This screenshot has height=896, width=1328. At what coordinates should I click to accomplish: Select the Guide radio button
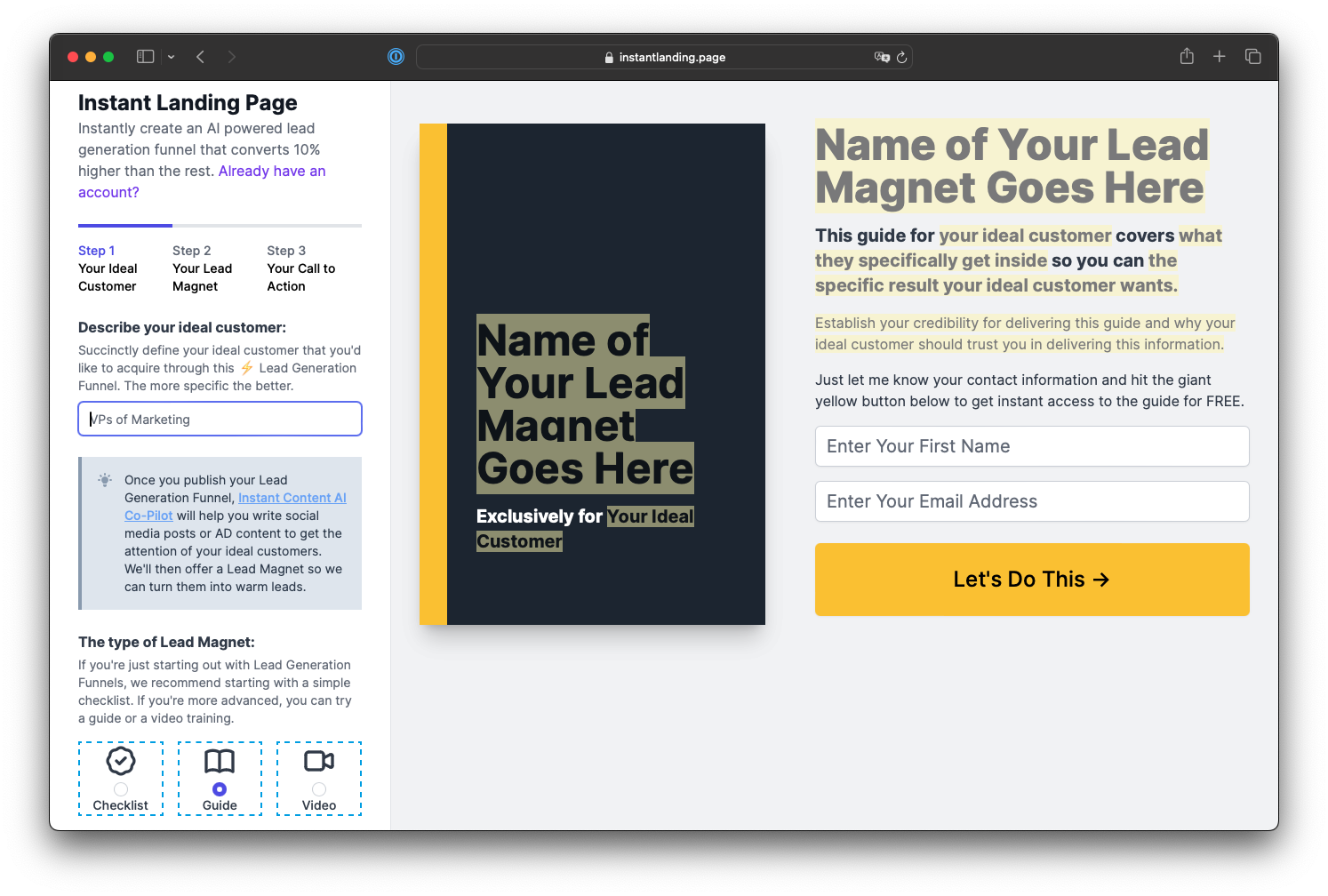[x=220, y=789]
